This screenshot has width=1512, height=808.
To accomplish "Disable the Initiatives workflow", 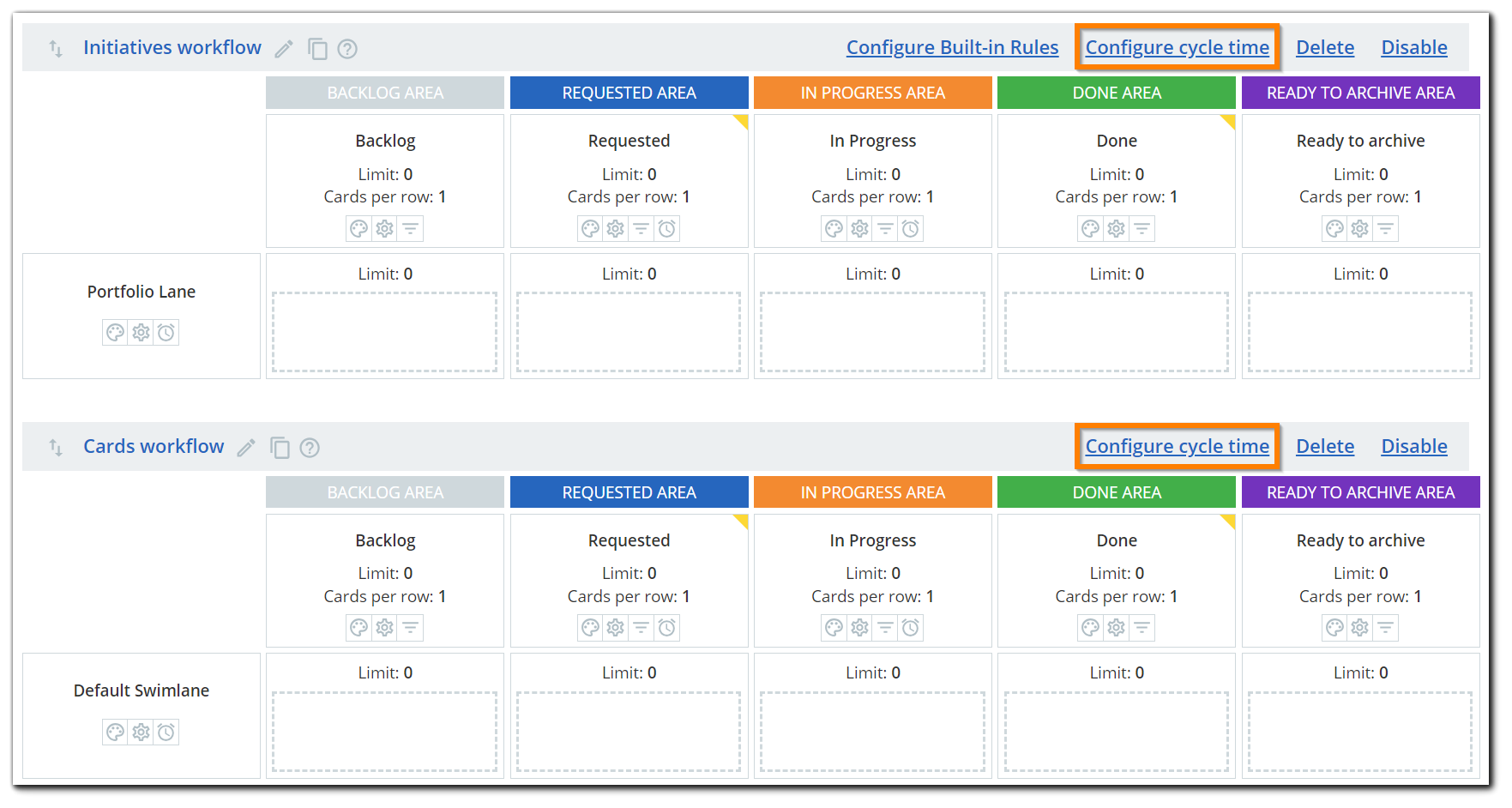I will point(1413,48).
